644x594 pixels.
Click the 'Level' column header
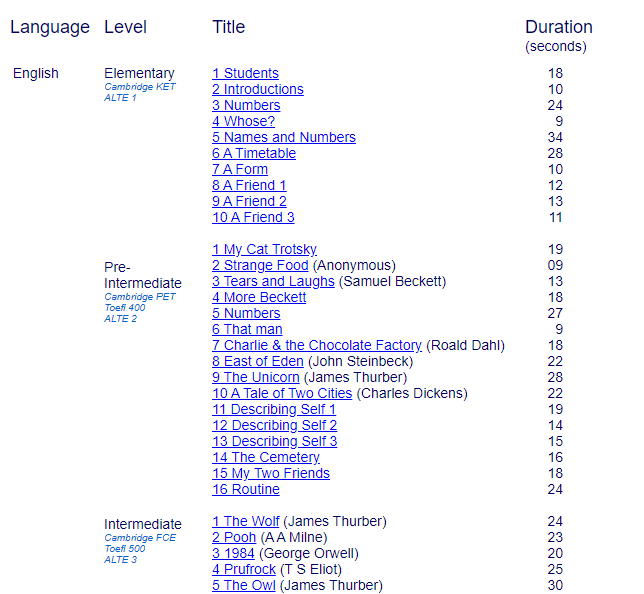(125, 27)
